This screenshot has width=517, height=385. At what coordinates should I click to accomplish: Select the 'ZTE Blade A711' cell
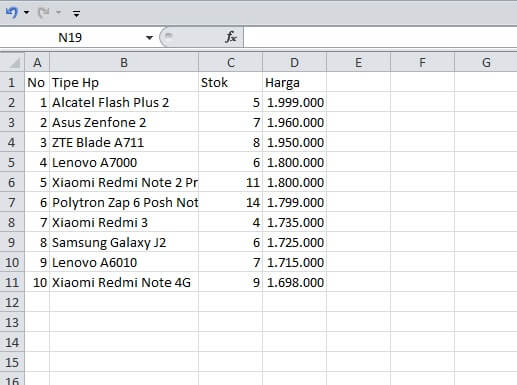click(x=124, y=142)
